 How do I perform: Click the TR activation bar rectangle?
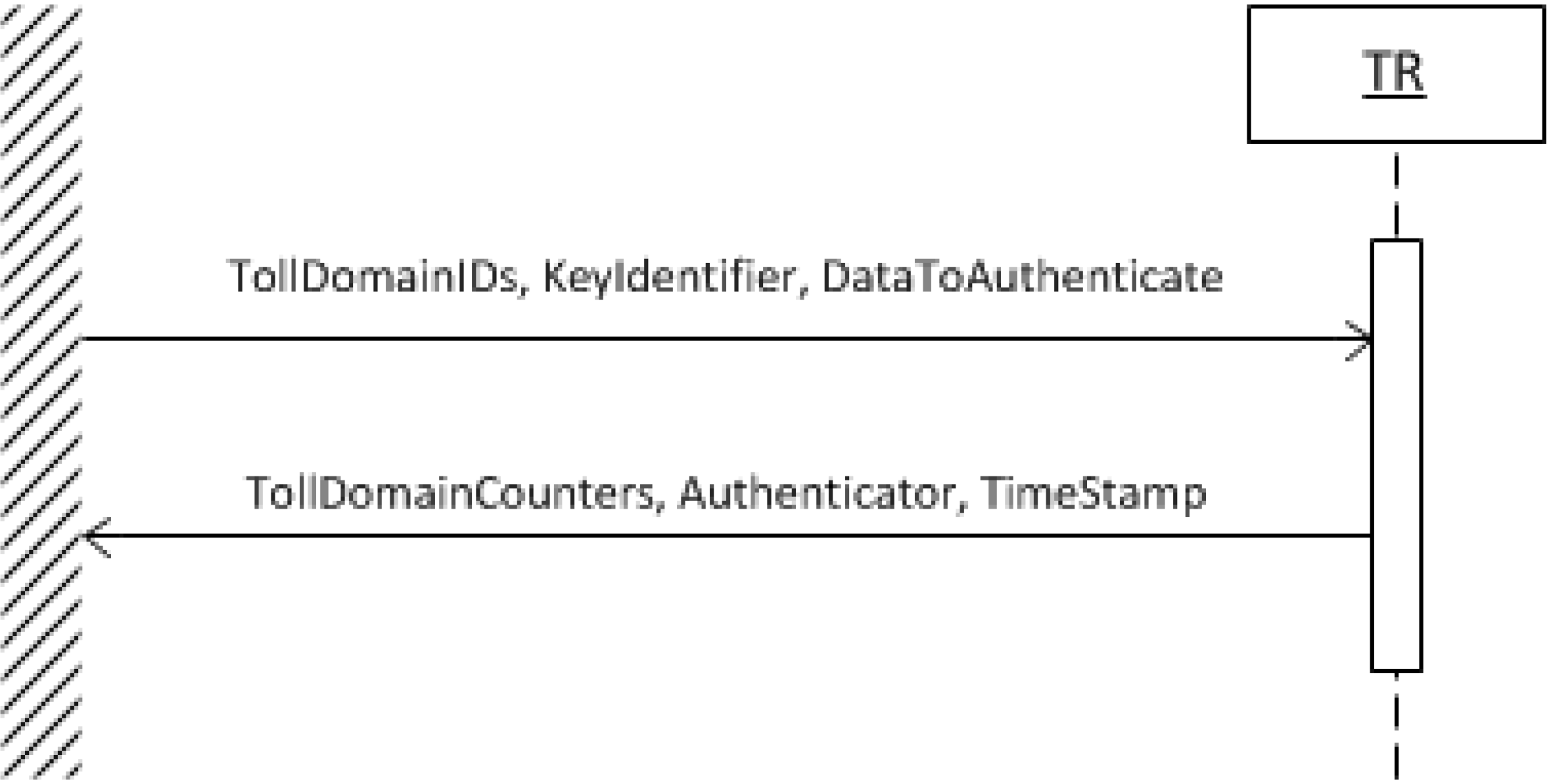click(1396, 455)
